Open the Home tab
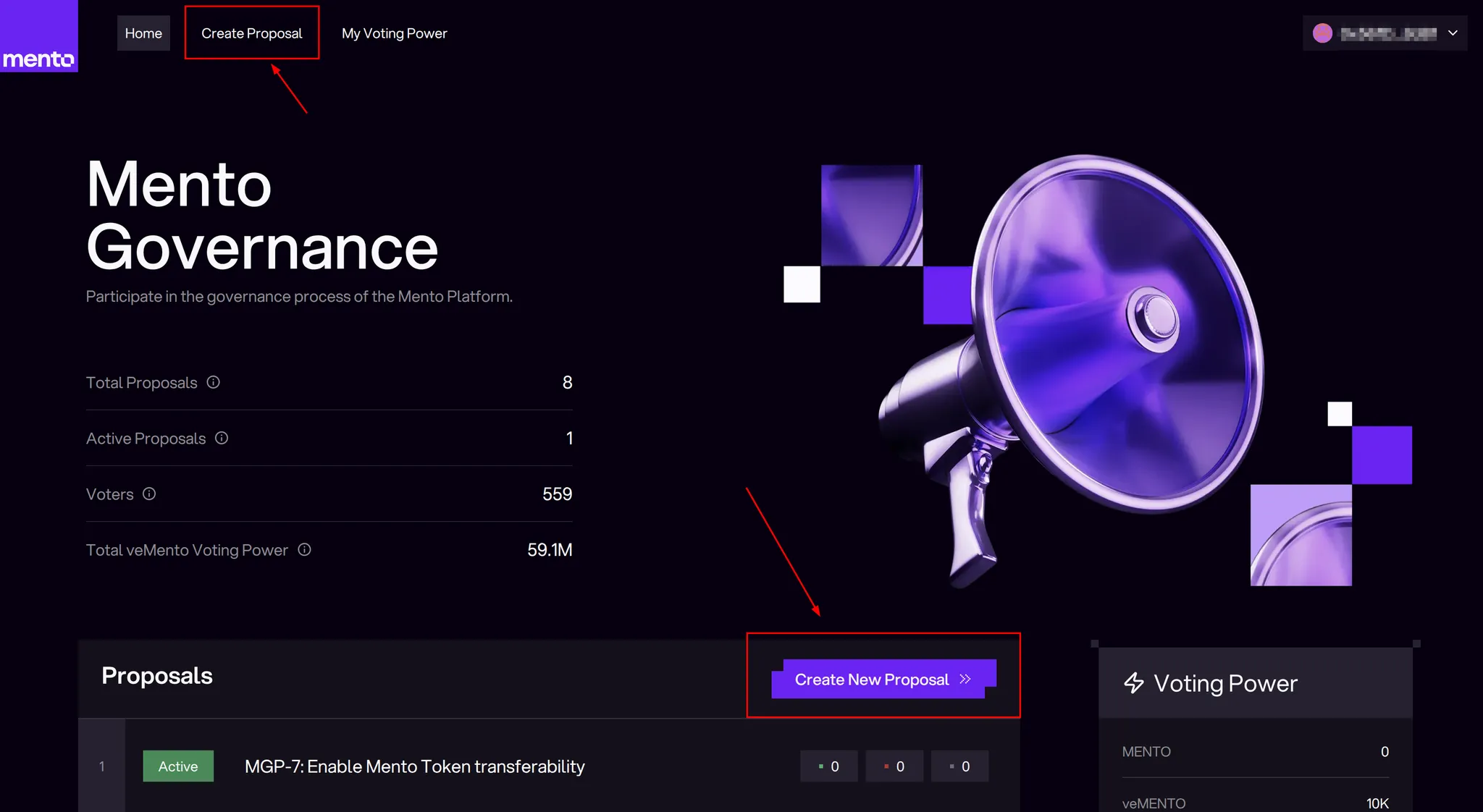This screenshot has width=1483, height=812. pyautogui.click(x=143, y=33)
